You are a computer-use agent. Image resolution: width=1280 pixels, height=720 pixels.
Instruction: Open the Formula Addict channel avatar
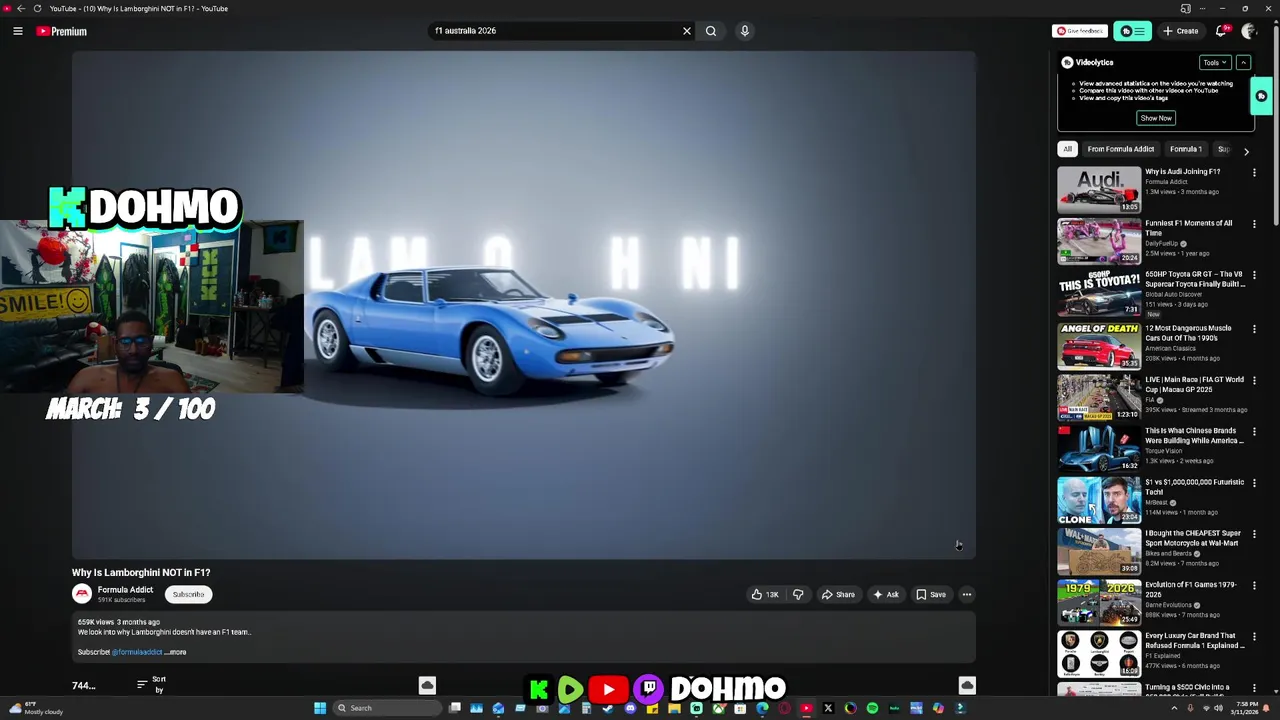pyautogui.click(x=82, y=594)
